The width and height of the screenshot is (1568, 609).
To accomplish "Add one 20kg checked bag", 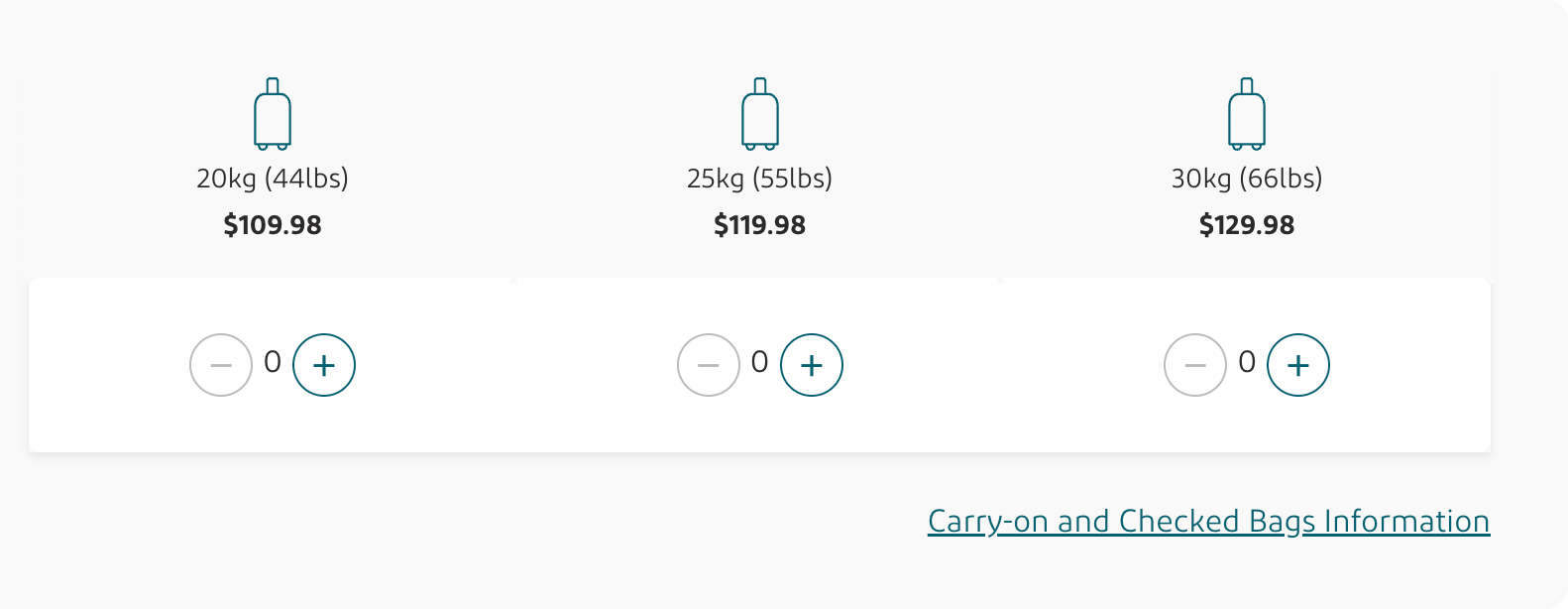I will tap(324, 365).
